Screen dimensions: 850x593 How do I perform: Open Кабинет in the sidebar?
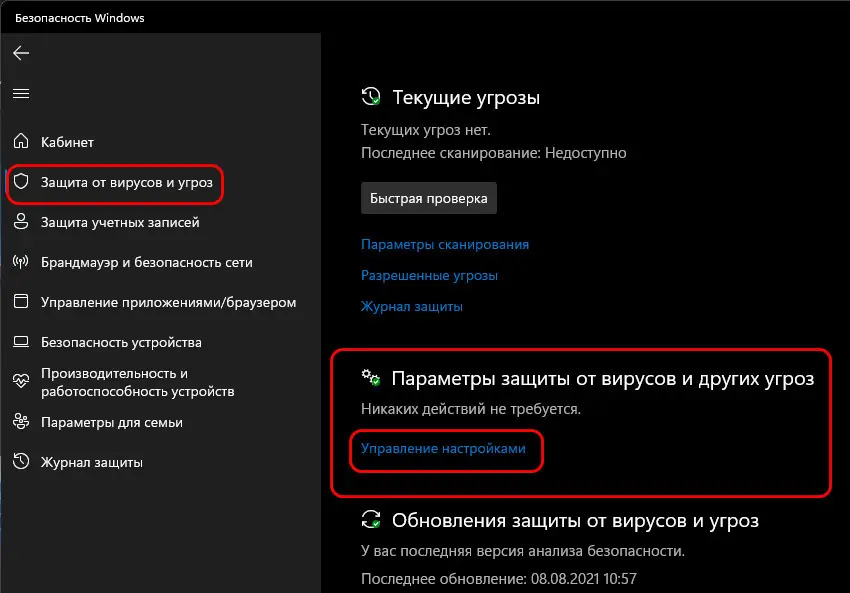(x=67, y=143)
